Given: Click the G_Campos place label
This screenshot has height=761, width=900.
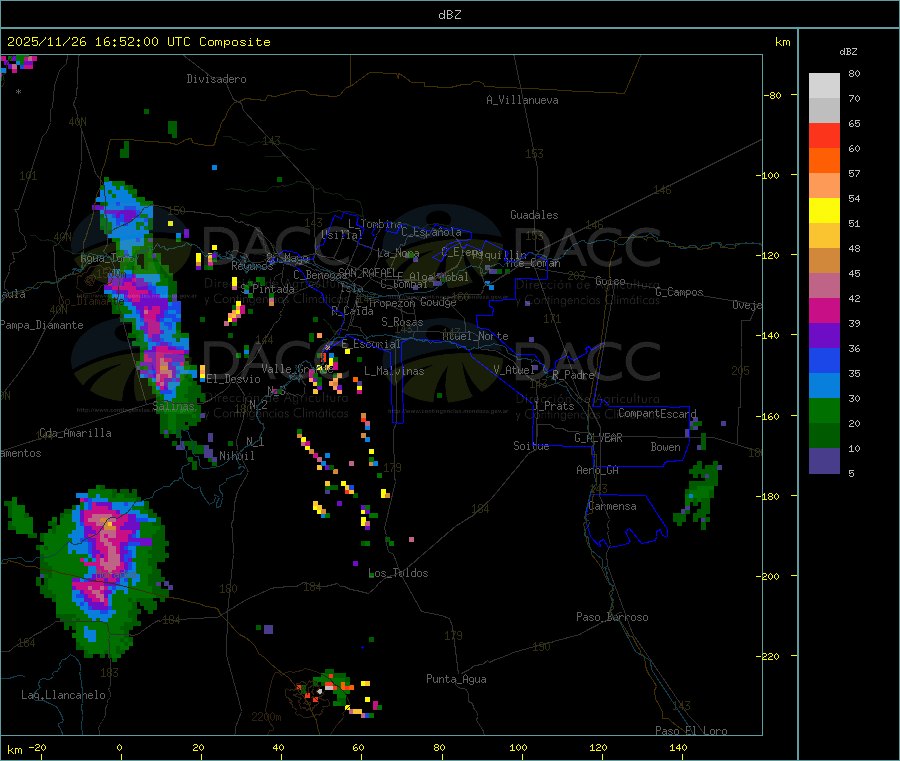Looking at the screenshot, I should (680, 292).
